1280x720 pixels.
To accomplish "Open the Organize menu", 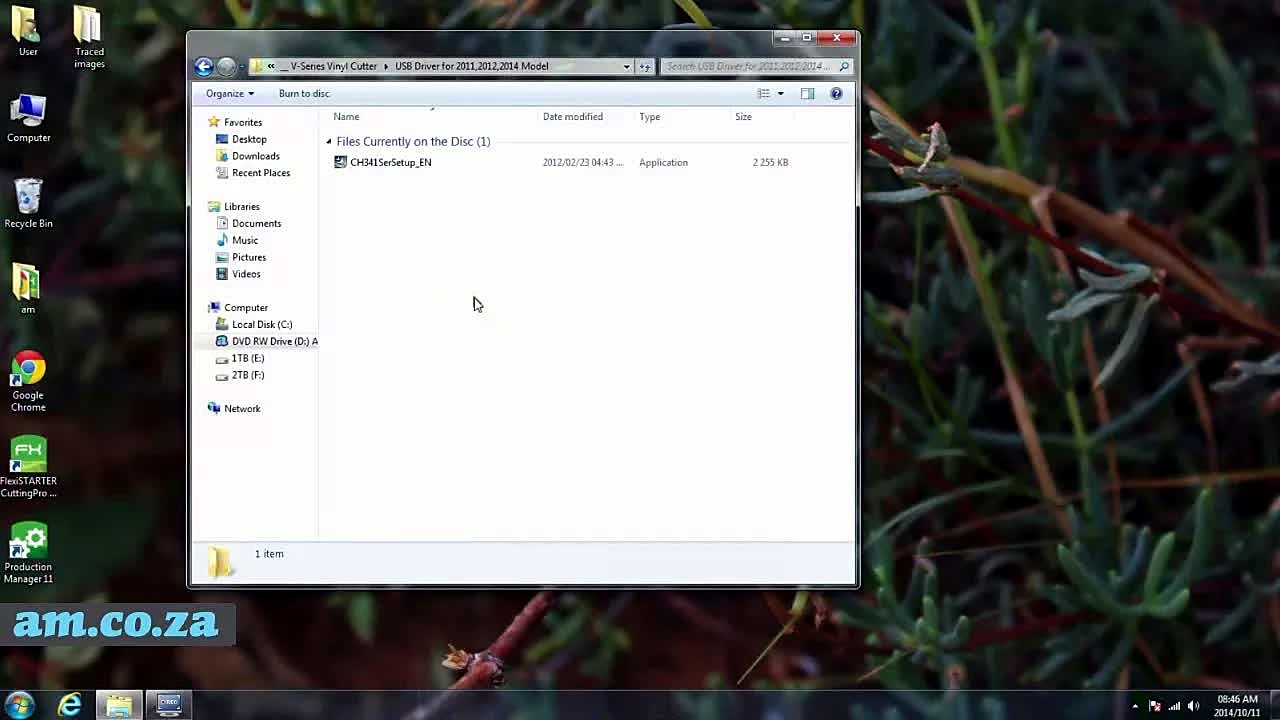I will pos(230,94).
